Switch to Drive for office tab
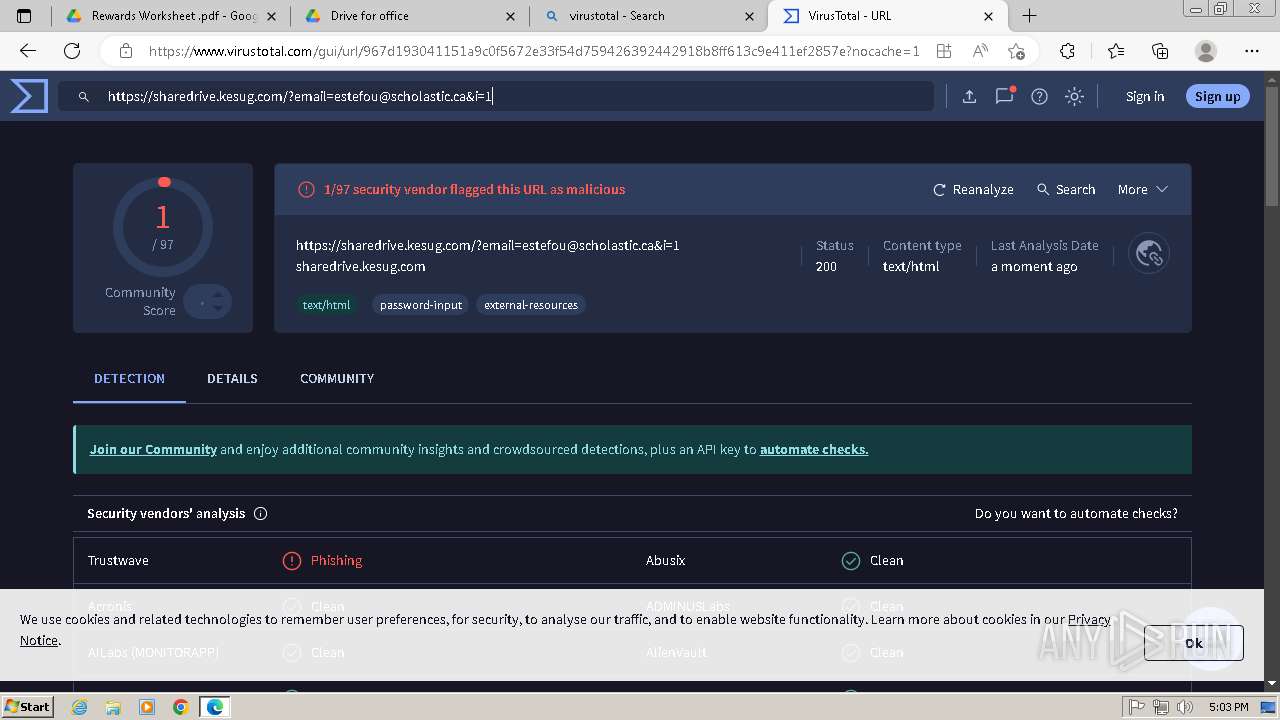The height and width of the screenshot is (720, 1280). [409, 16]
